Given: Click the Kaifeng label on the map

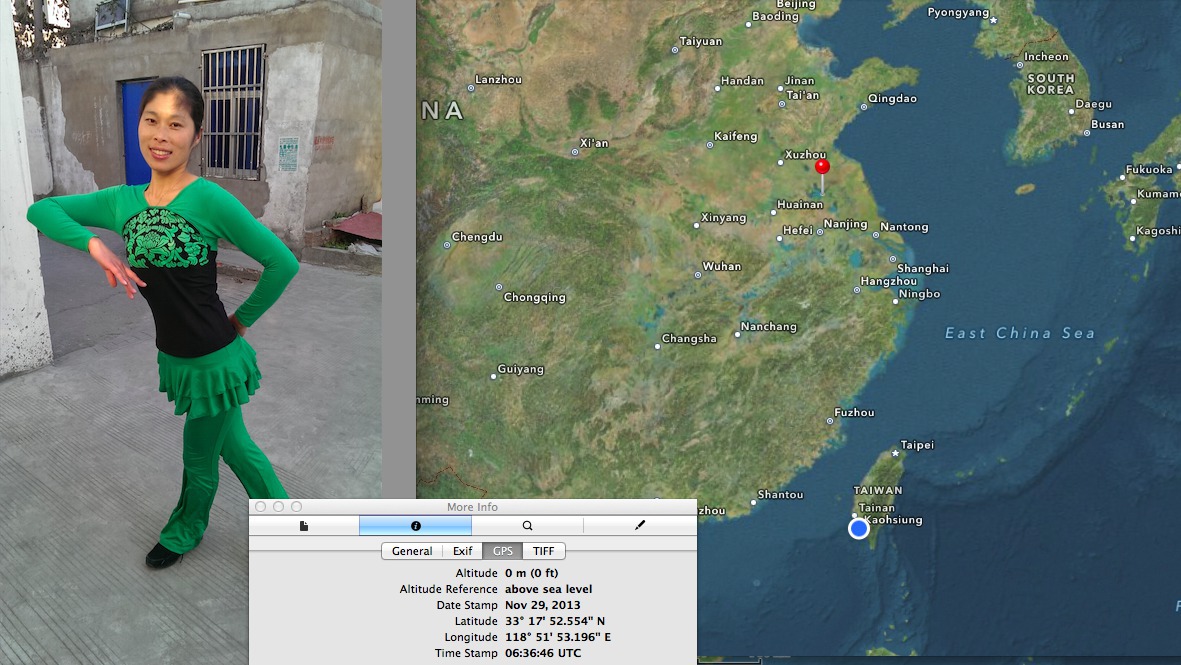Looking at the screenshot, I should pyautogui.click(x=736, y=136).
